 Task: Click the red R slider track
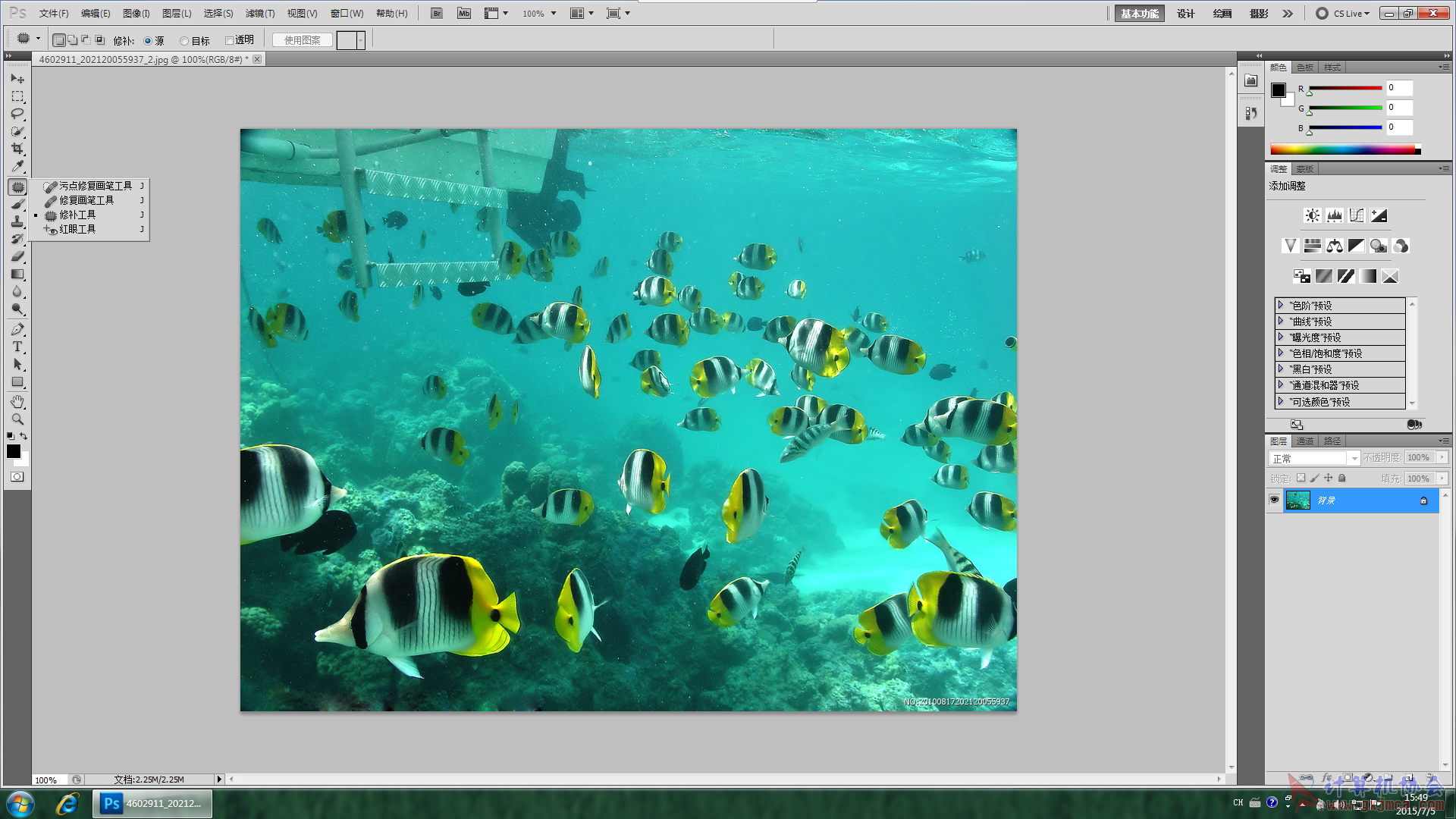tap(1345, 88)
